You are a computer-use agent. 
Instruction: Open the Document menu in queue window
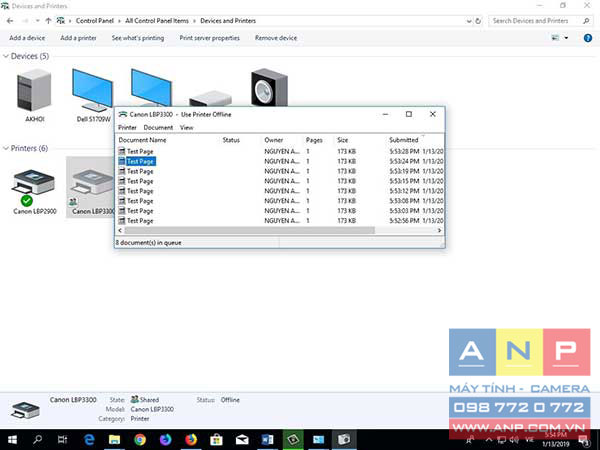tap(158, 127)
